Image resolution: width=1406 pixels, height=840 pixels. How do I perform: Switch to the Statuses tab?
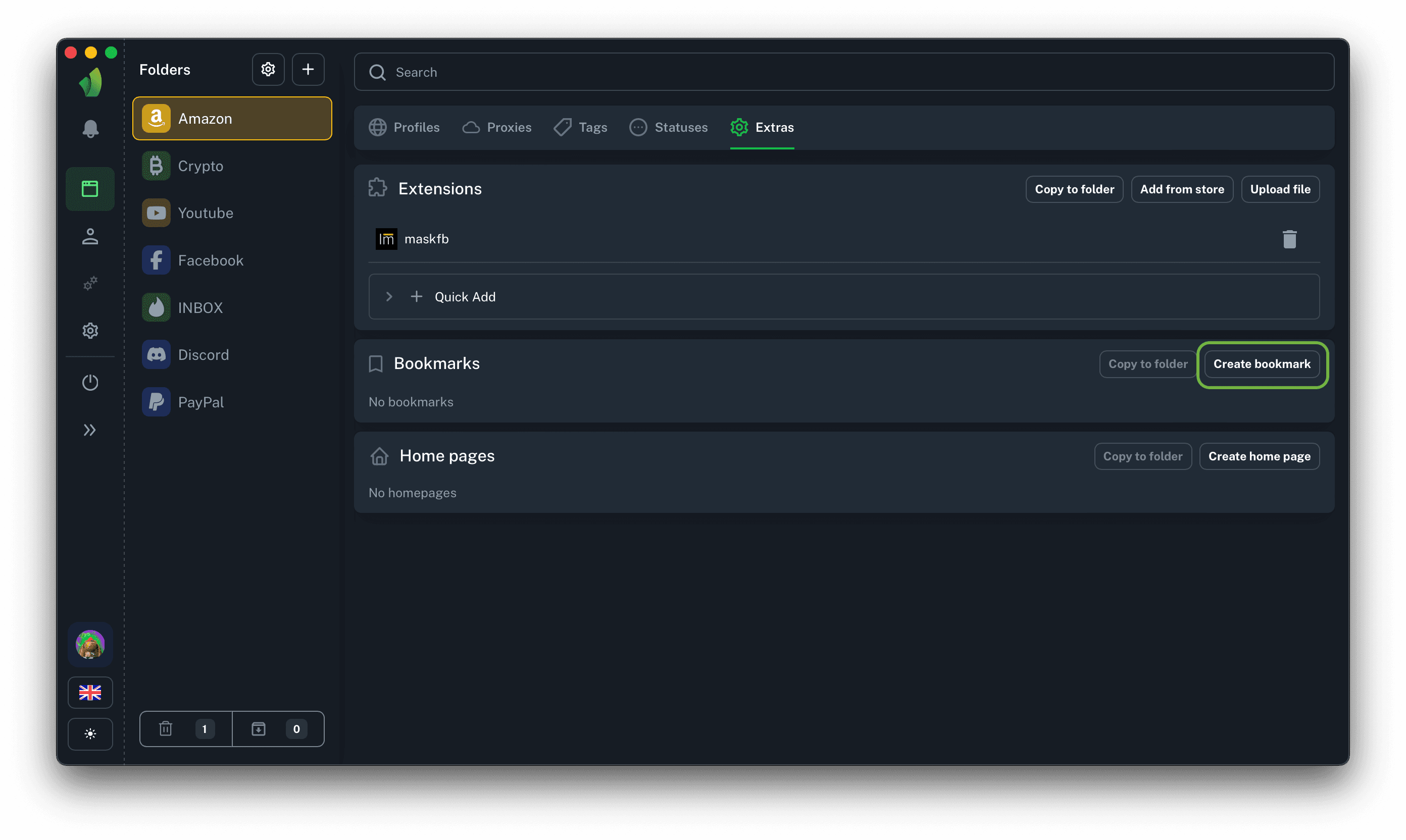coord(669,127)
